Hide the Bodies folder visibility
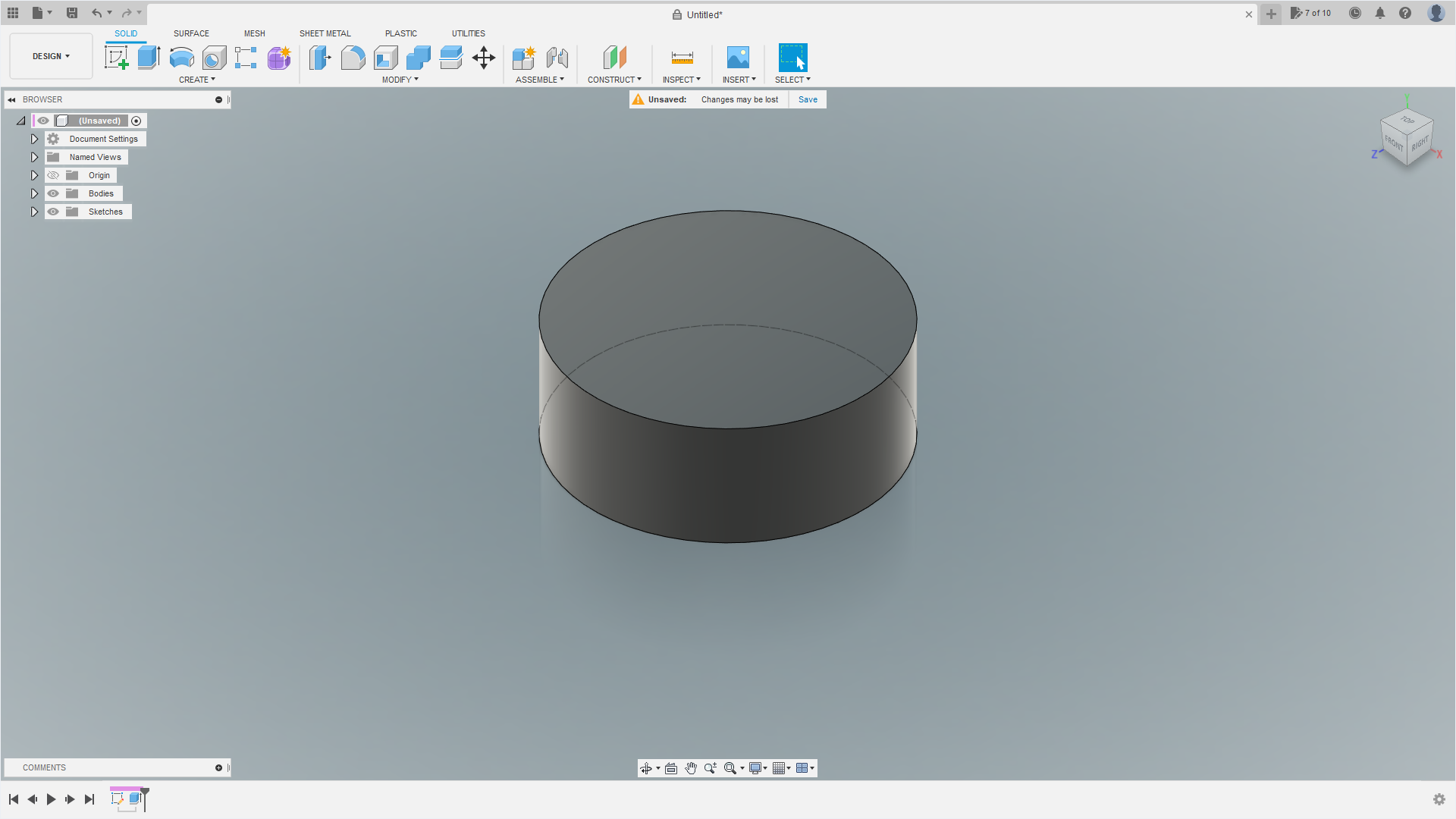Screen dimensions: 1456x819 pos(53,193)
